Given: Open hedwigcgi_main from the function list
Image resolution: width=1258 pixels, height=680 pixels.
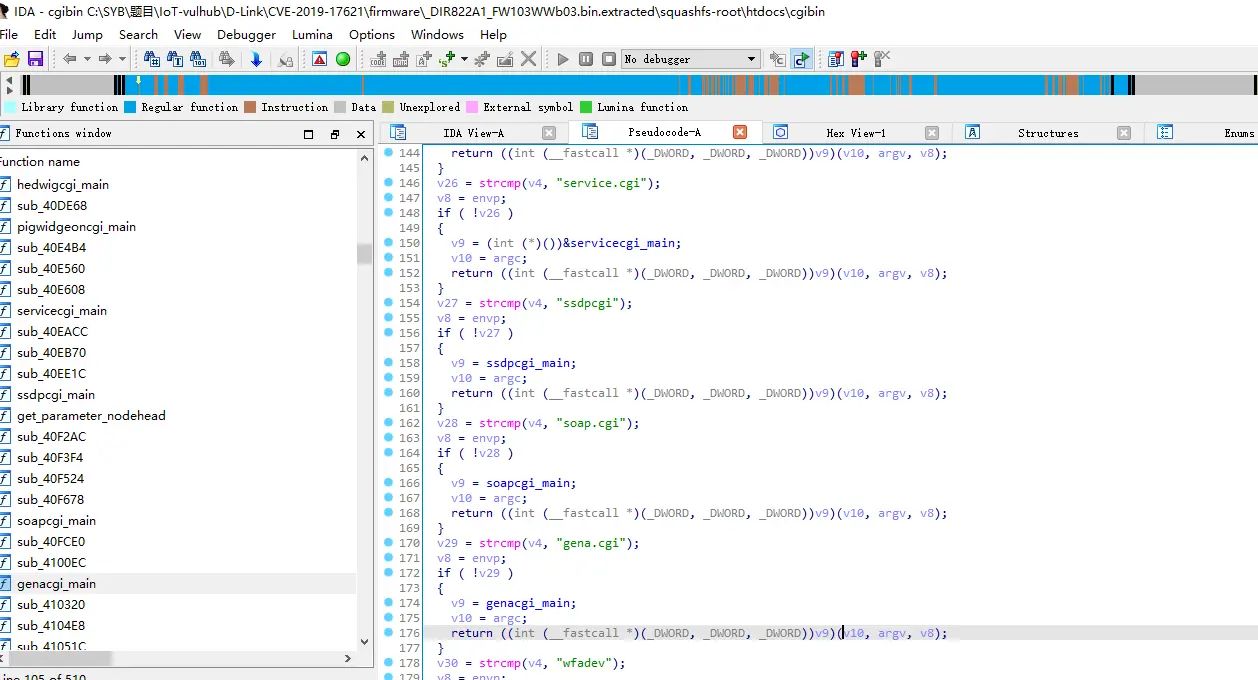Looking at the screenshot, I should (x=63, y=184).
